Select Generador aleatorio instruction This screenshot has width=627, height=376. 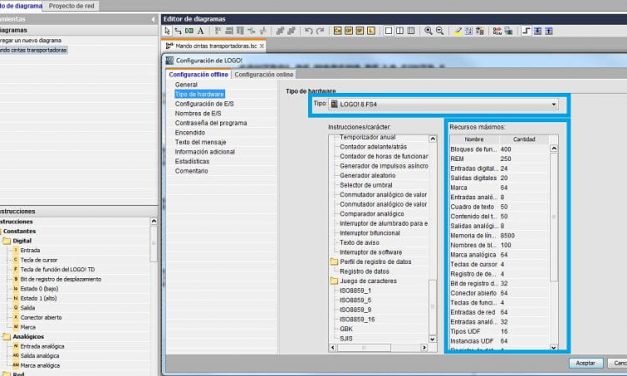(x=367, y=176)
